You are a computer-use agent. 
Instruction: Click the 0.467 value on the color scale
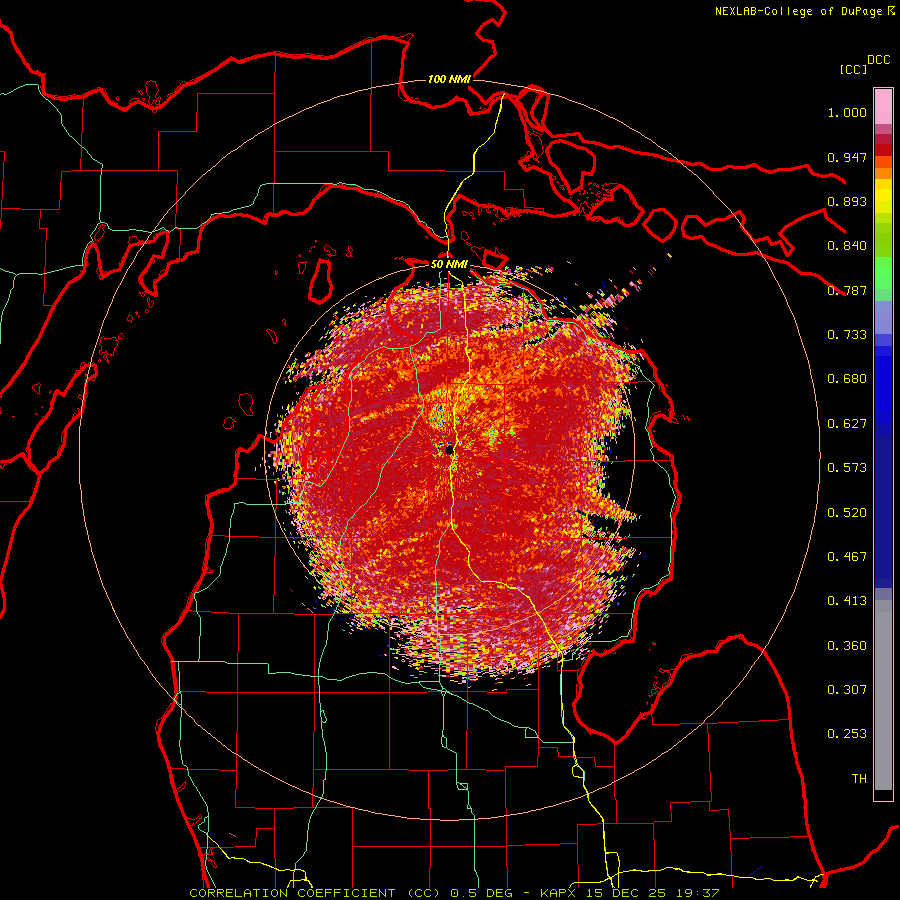847,557
